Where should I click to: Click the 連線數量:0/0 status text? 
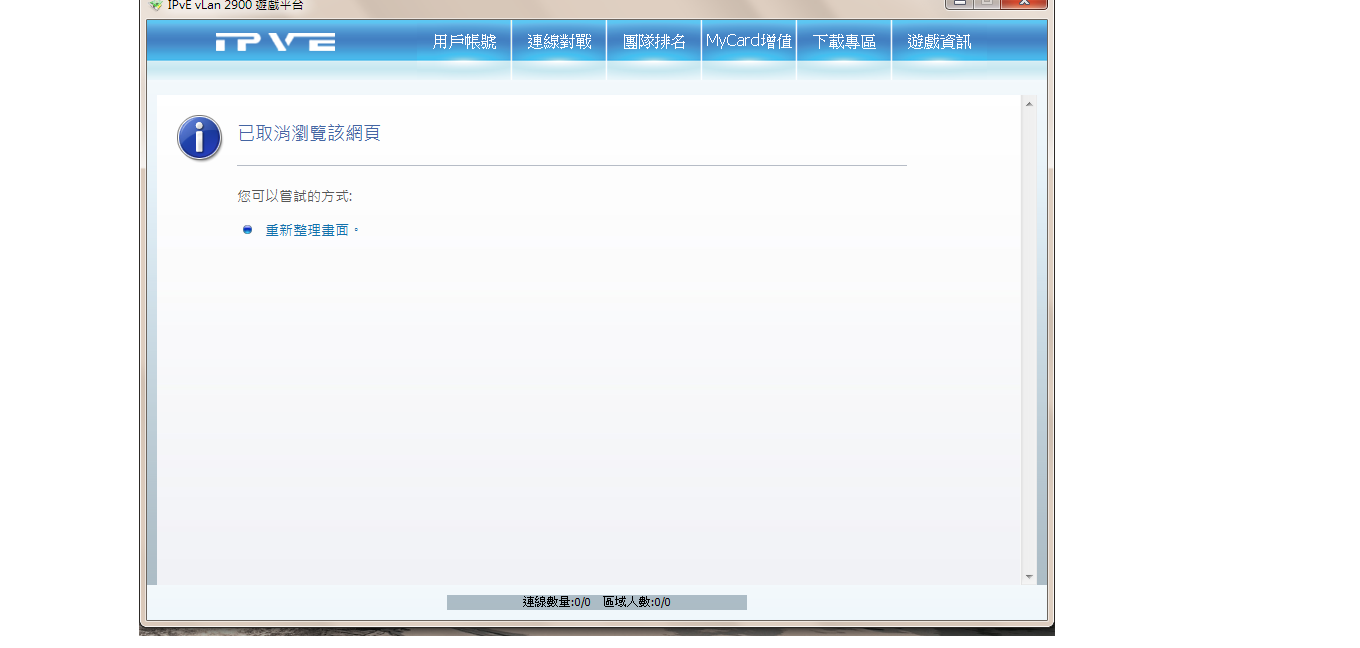[x=556, y=602]
